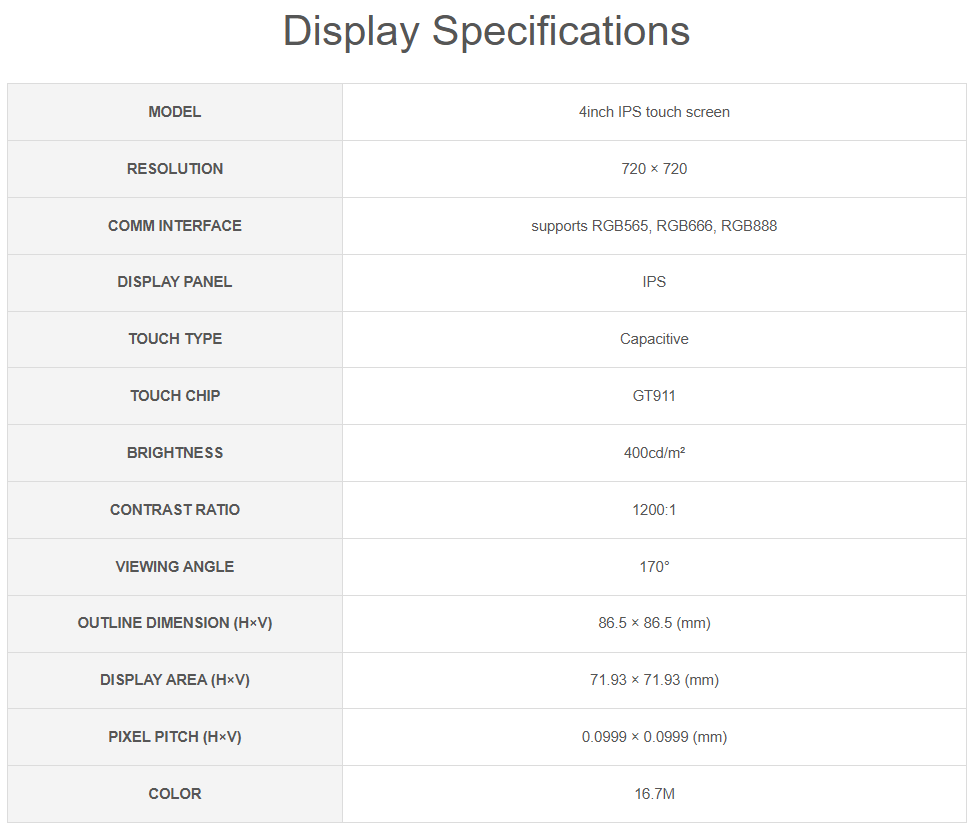This screenshot has height=835, width=975.
Task: Select the GT911 chip value
Action: [654, 396]
